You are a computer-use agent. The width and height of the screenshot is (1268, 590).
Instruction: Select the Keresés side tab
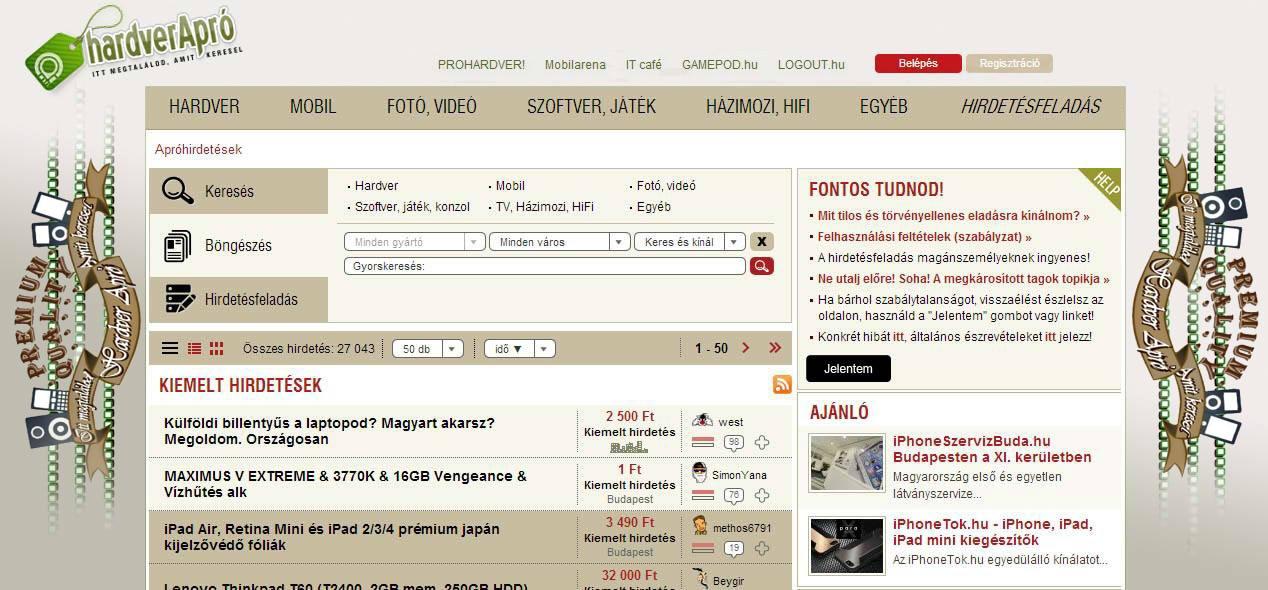coord(238,191)
